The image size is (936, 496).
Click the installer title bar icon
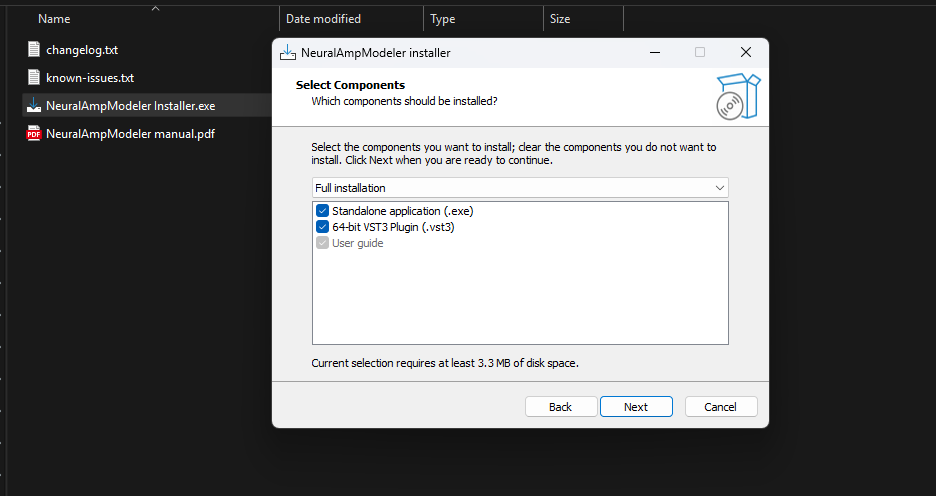pos(288,52)
